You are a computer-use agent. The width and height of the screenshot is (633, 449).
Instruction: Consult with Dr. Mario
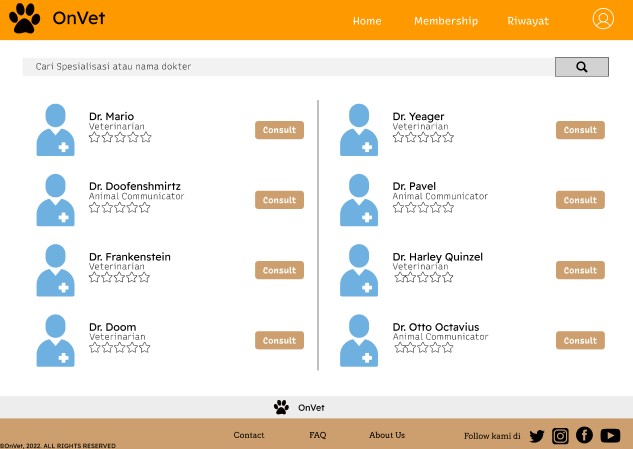279,130
